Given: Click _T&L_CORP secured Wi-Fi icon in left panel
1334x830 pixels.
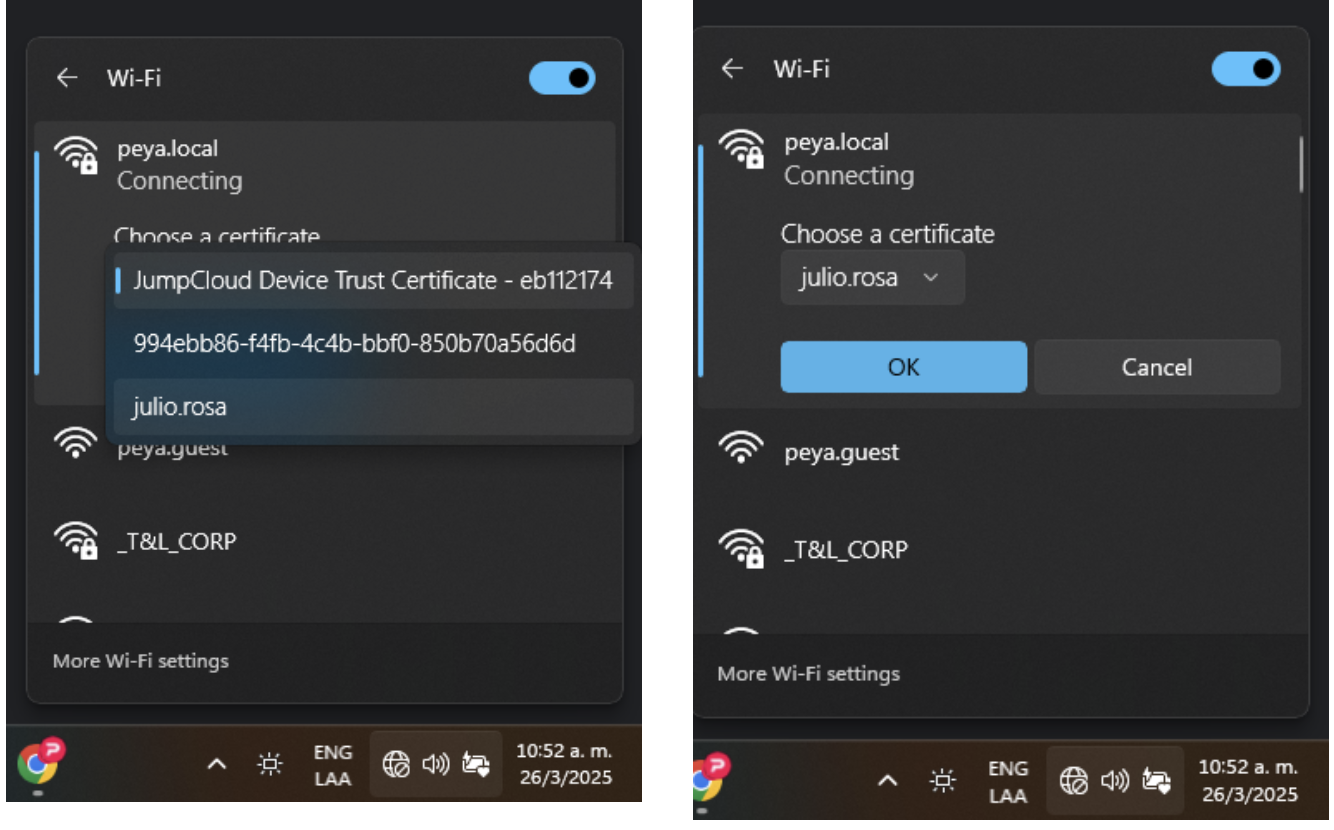Looking at the screenshot, I should 77,540.
